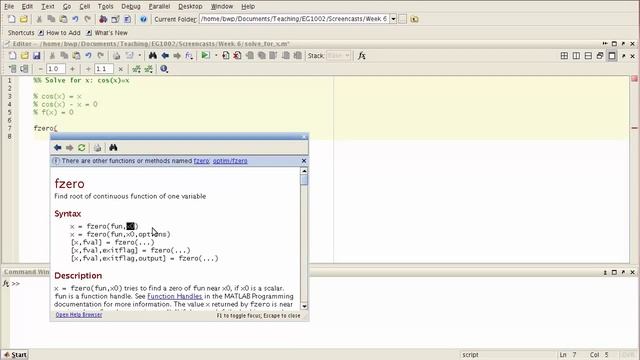Dismiss the other functions info bar
This screenshot has height=360, width=640.
(304, 161)
